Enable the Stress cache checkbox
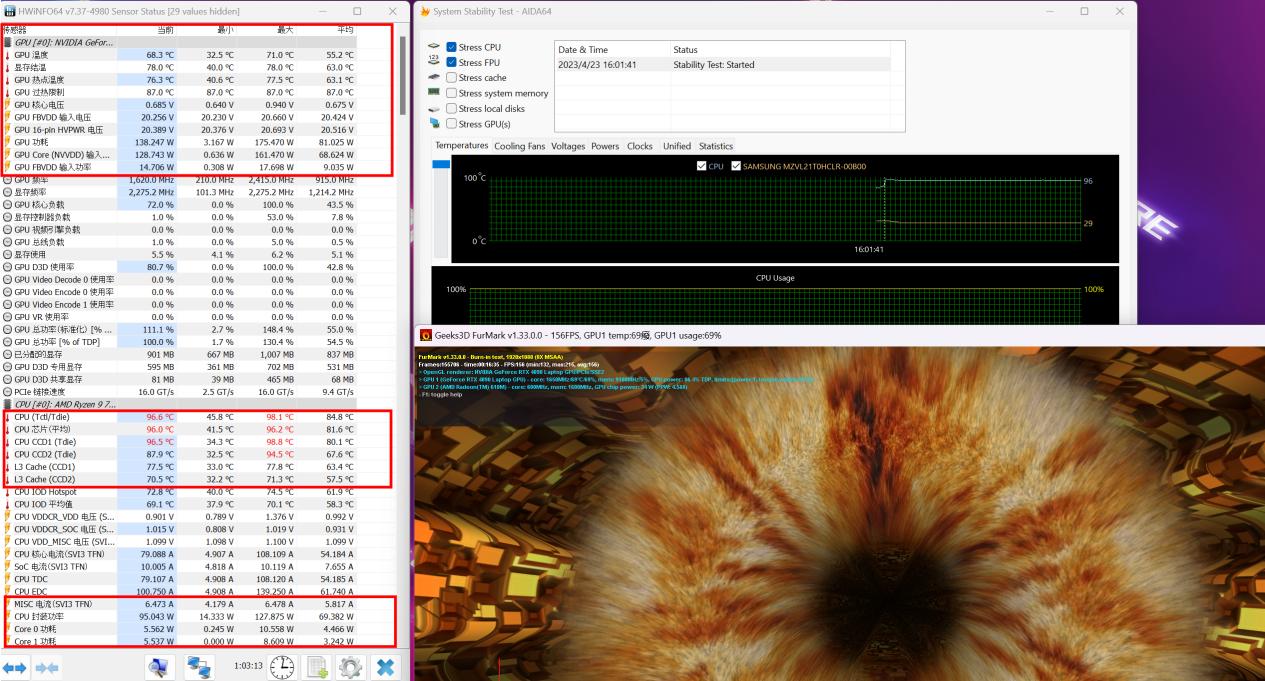The width and height of the screenshot is (1265, 681). pos(451,77)
